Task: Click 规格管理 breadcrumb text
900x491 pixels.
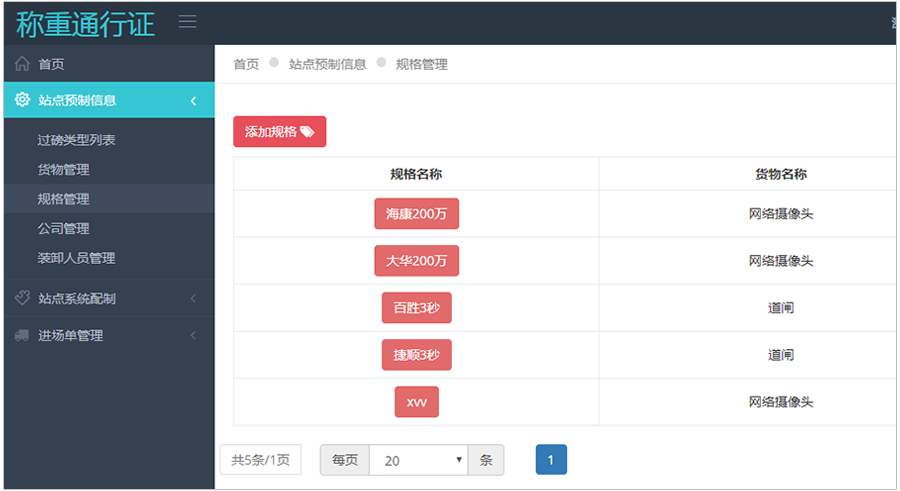Action: (x=422, y=64)
